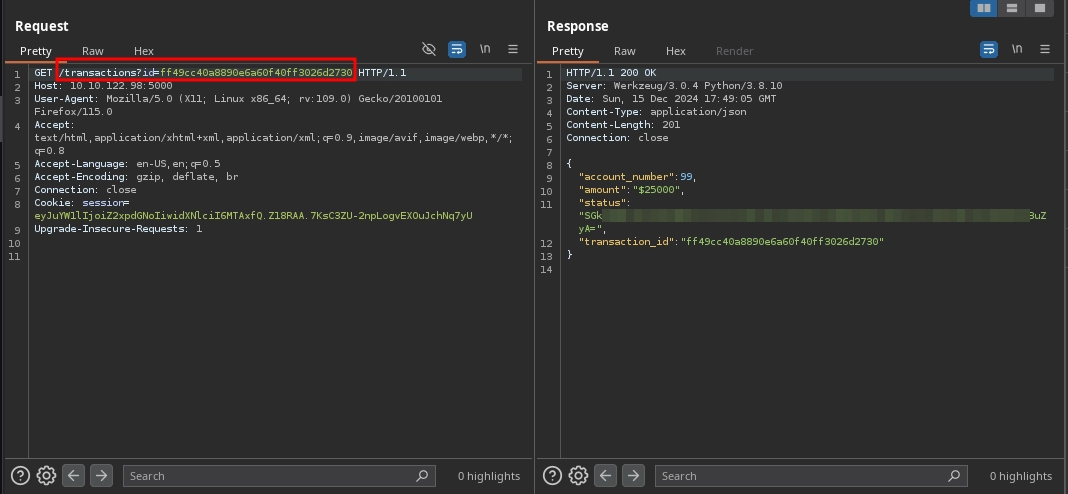
Task: Select tabbed layout icon at top right
Action: pyautogui.click(x=1040, y=8)
